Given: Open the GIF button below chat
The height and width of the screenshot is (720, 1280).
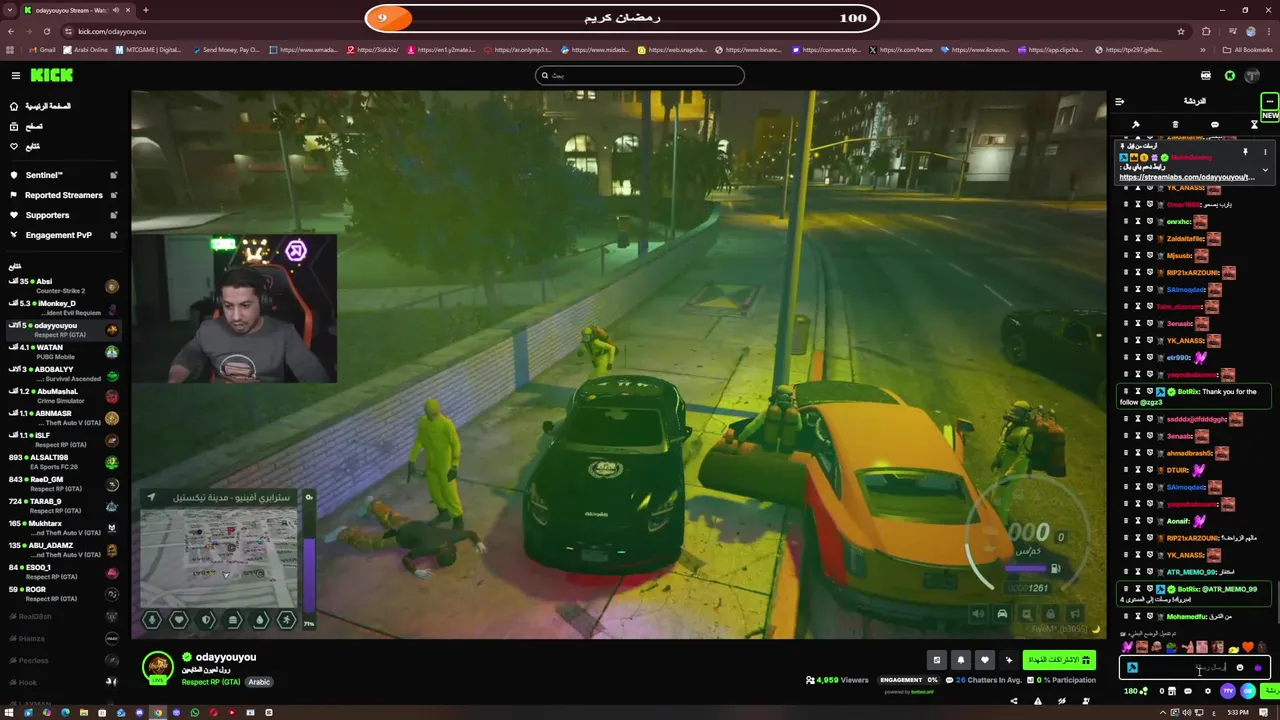Looking at the screenshot, I should point(1247,691).
